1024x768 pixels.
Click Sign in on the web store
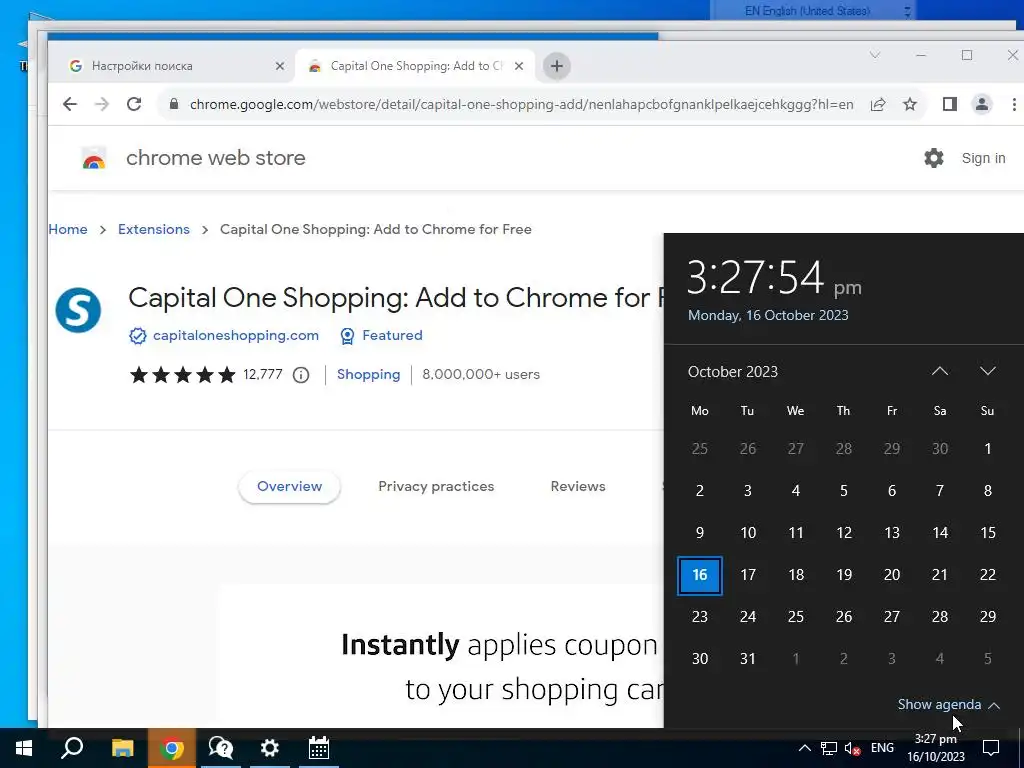click(984, 158)
